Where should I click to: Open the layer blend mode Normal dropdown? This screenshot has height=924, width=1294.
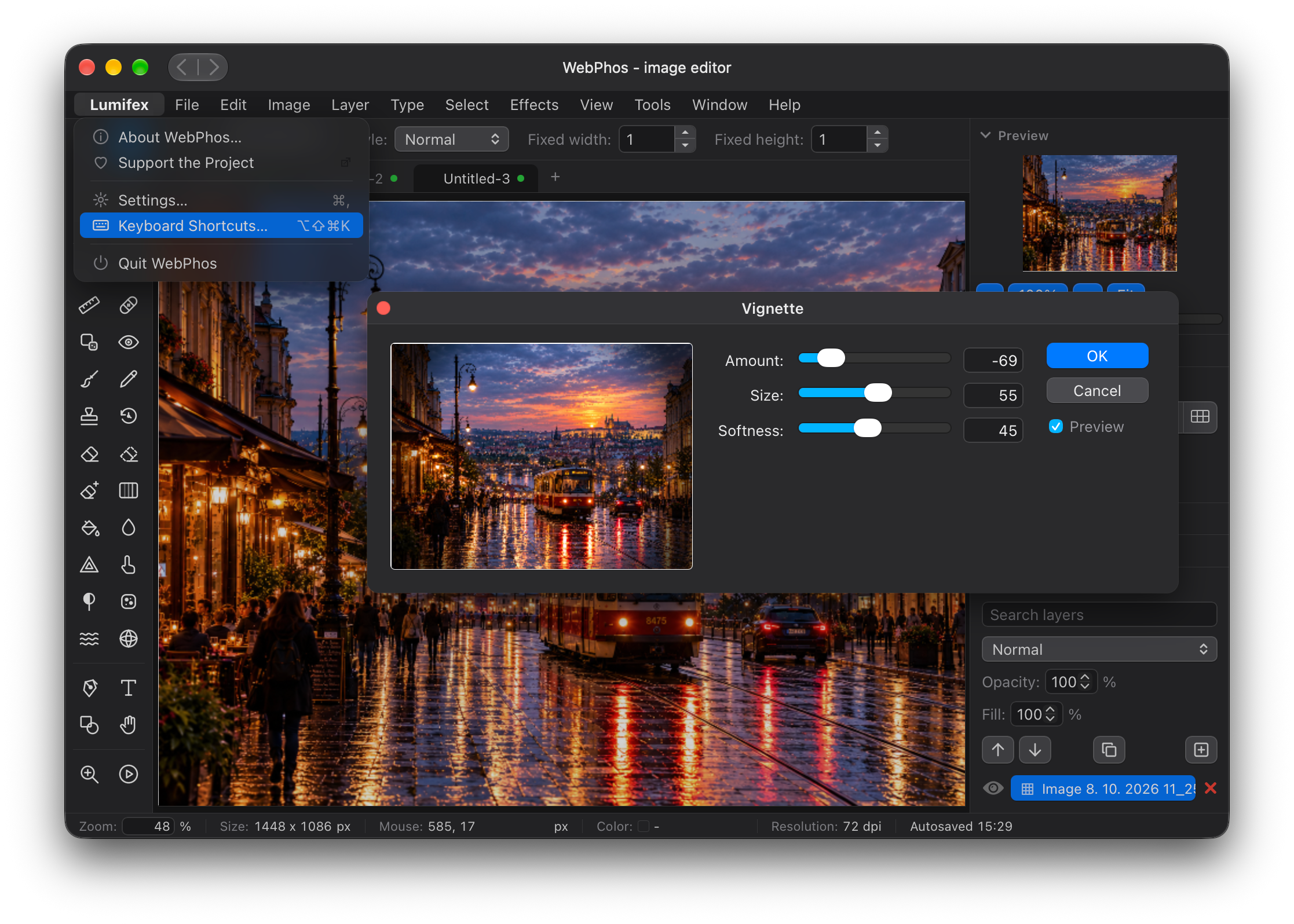[1099, 650]
